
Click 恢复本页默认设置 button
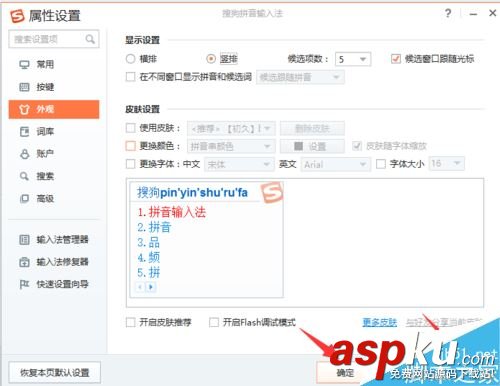54,372
